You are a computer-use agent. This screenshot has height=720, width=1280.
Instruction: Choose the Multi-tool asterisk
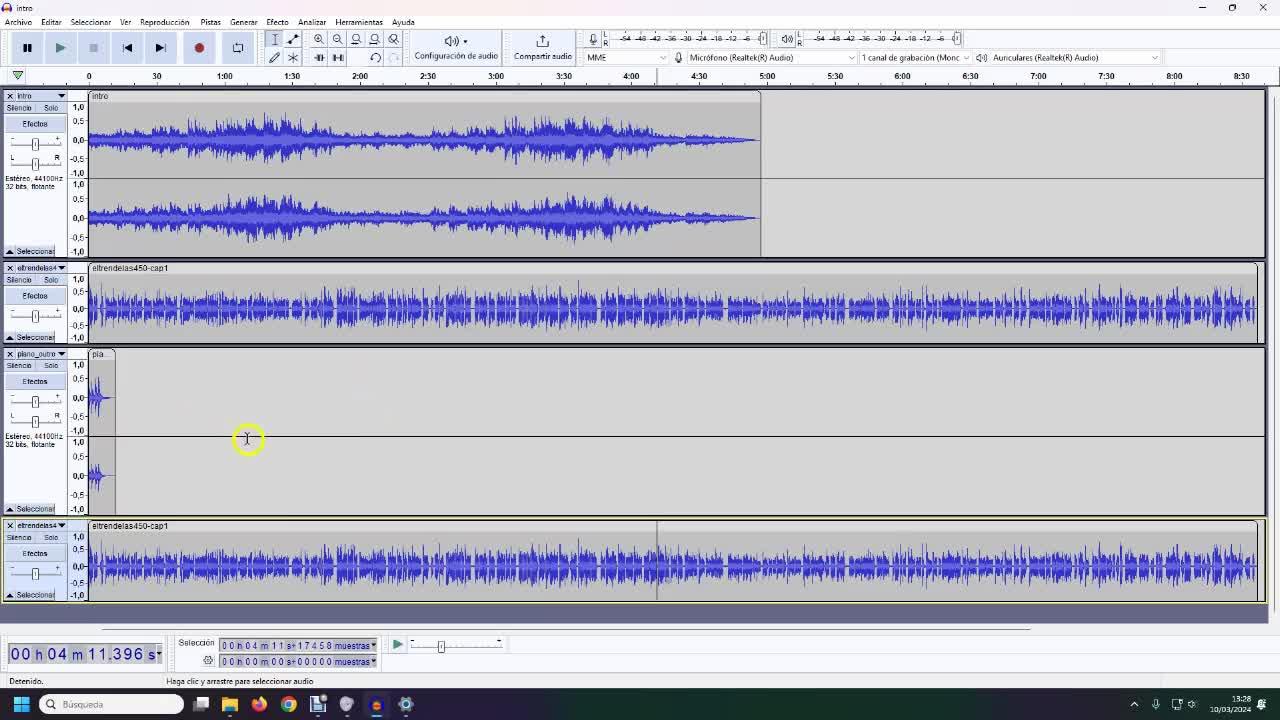pos(293,57)
